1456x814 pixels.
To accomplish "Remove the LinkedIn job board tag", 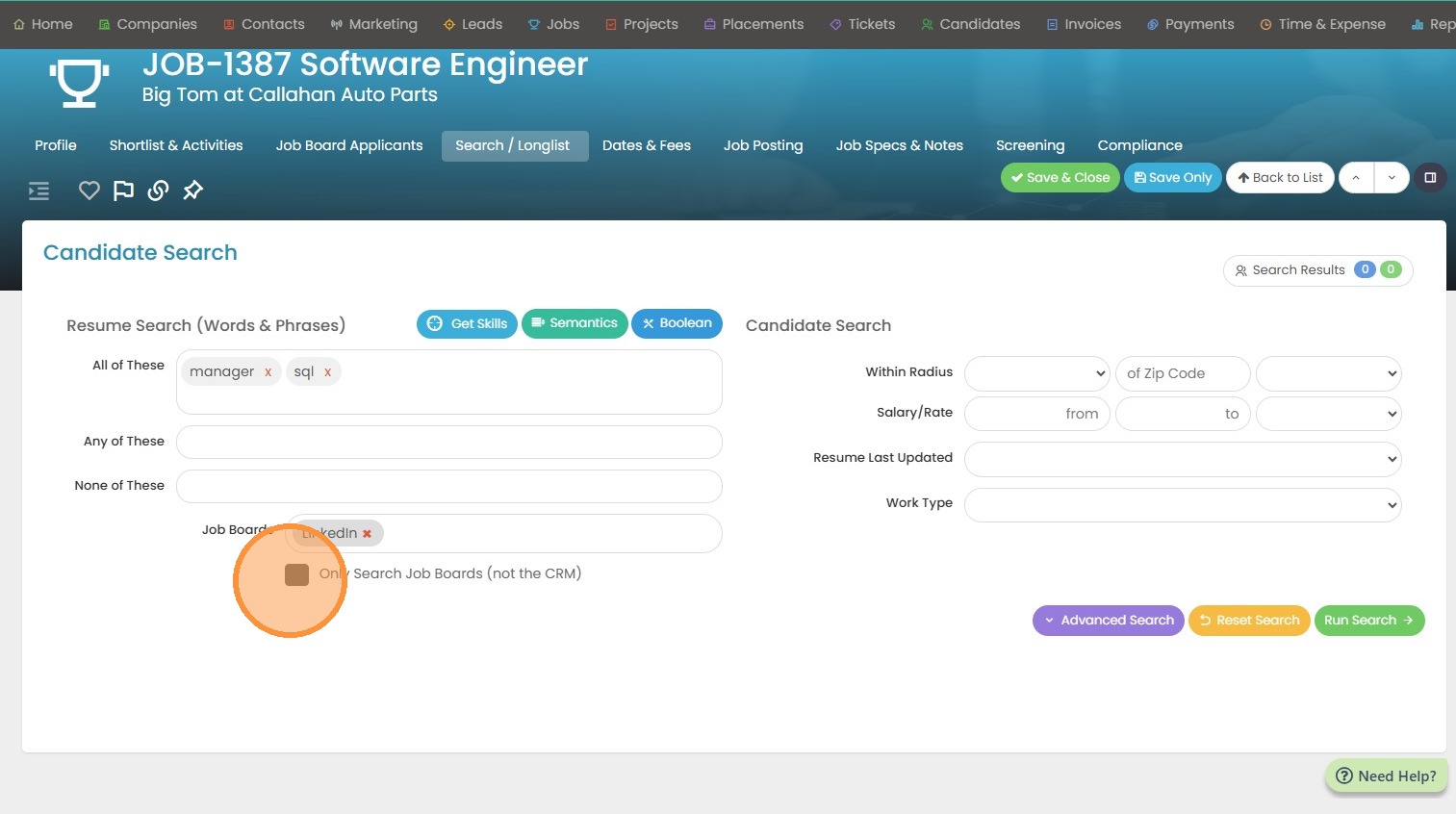I will point(367,533).
